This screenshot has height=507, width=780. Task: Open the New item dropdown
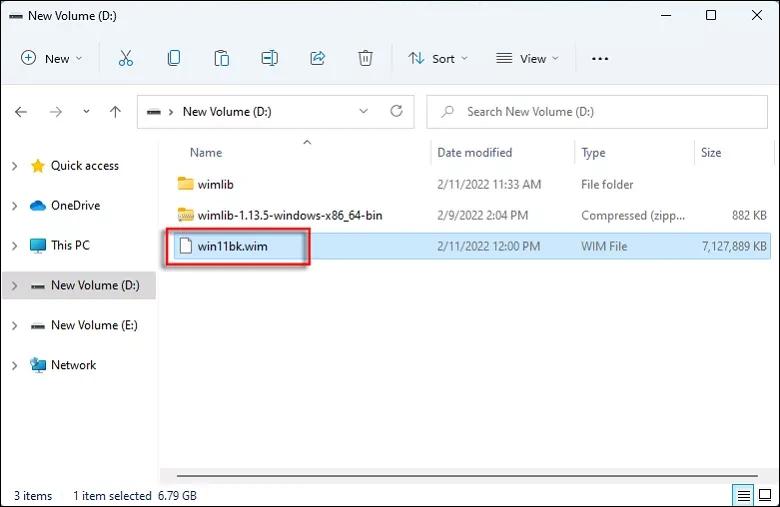click(x=51, y=59)
